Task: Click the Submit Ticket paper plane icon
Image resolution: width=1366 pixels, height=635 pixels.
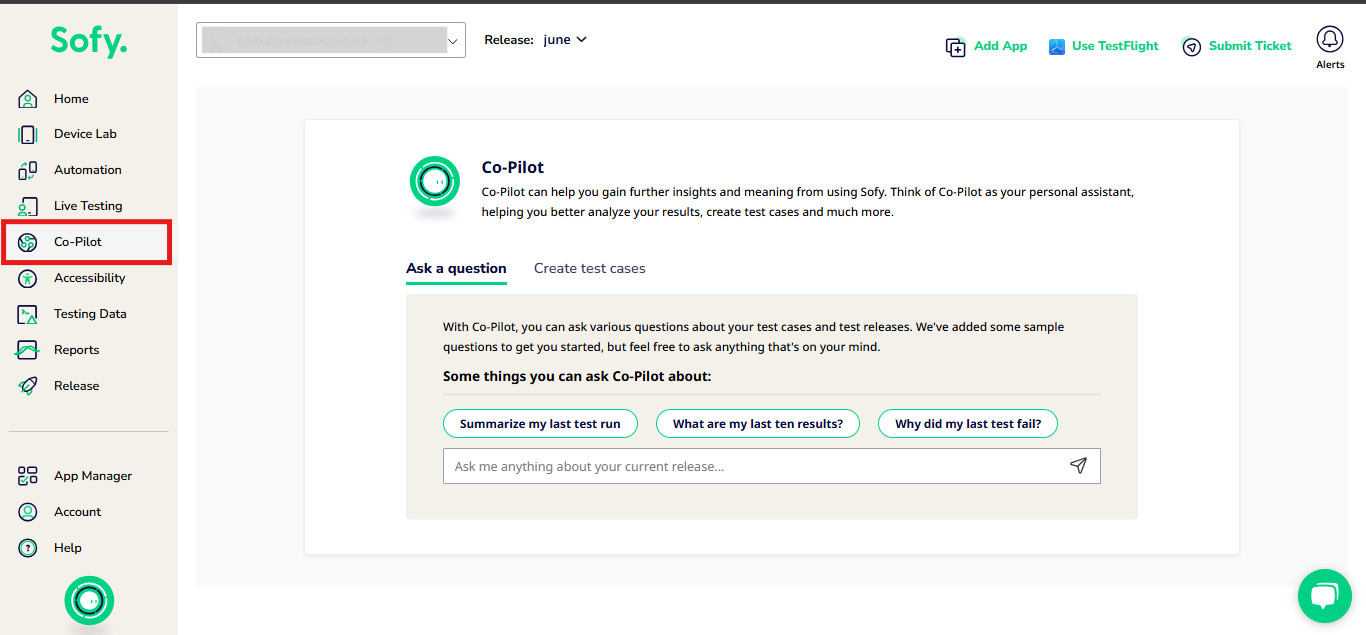Action: (x=1191, y=47)
